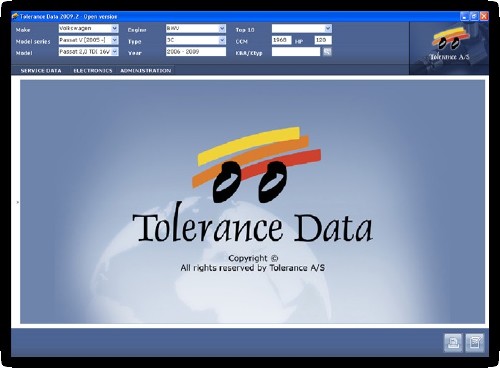500x368 pixels.
Task: Click the title bar application icon
Action: point(15,16)
